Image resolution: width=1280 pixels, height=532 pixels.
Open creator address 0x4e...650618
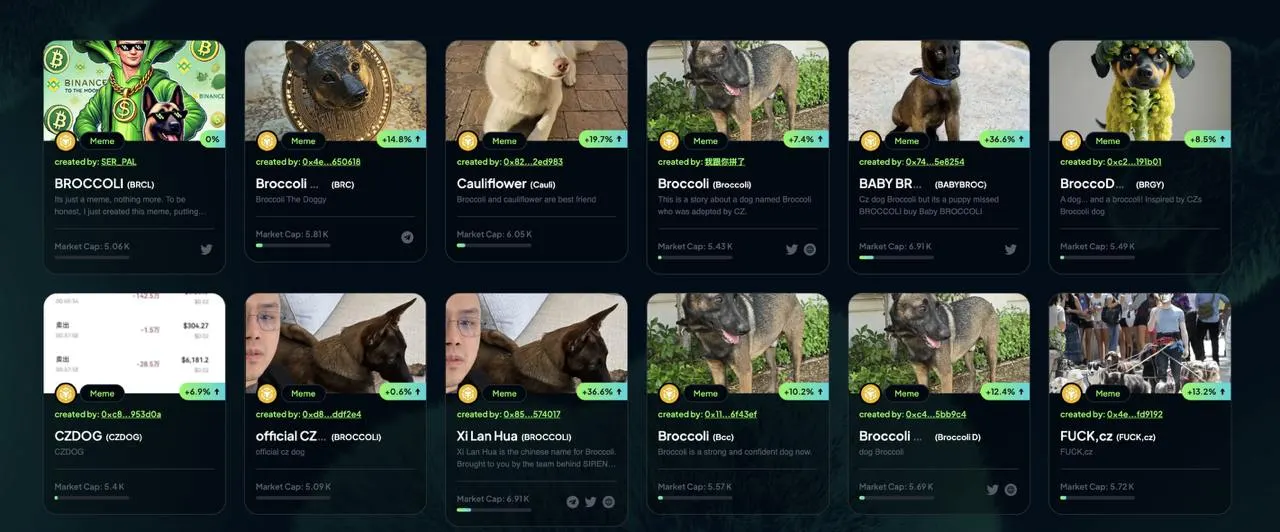[331, 162]
